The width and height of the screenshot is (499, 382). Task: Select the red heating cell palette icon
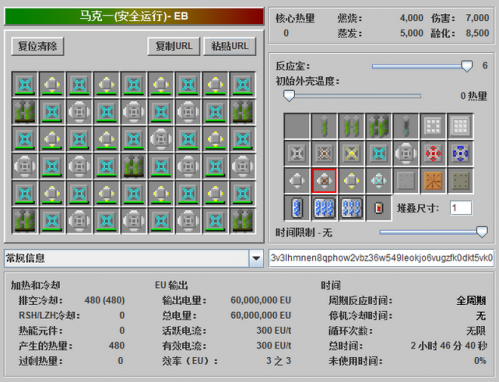coord(379,208)
